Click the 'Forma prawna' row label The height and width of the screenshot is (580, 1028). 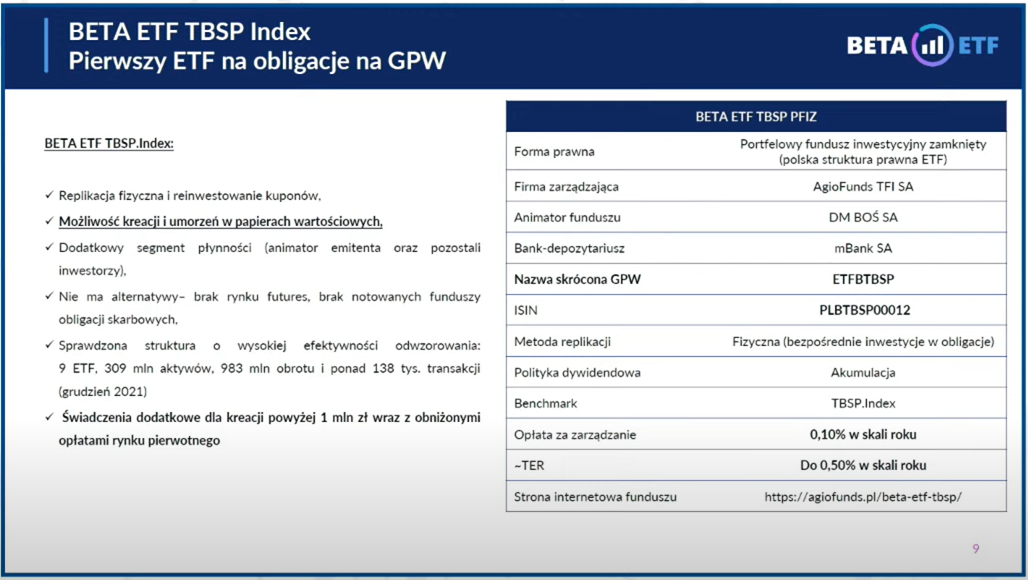coord(554,152)
